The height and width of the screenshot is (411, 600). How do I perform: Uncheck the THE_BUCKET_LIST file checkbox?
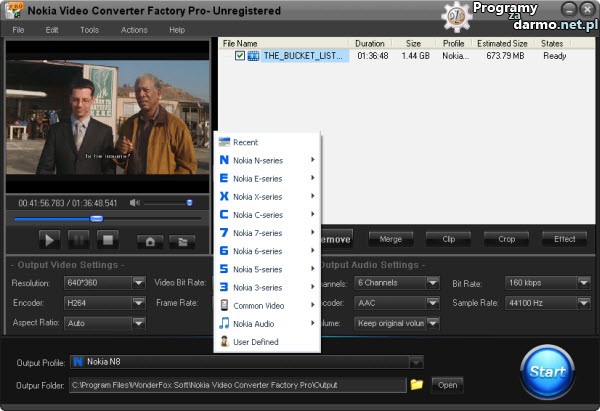239,56
